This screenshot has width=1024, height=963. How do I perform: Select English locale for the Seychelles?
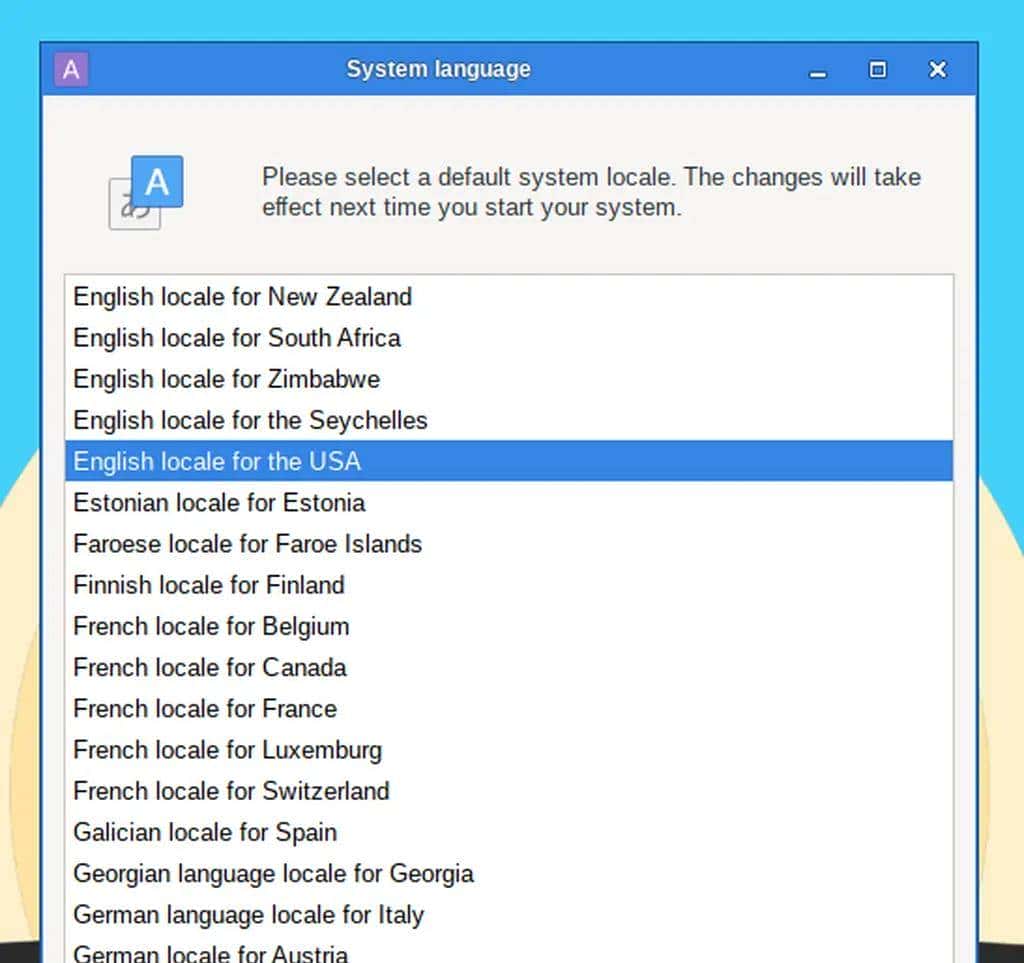pos(249,420)
